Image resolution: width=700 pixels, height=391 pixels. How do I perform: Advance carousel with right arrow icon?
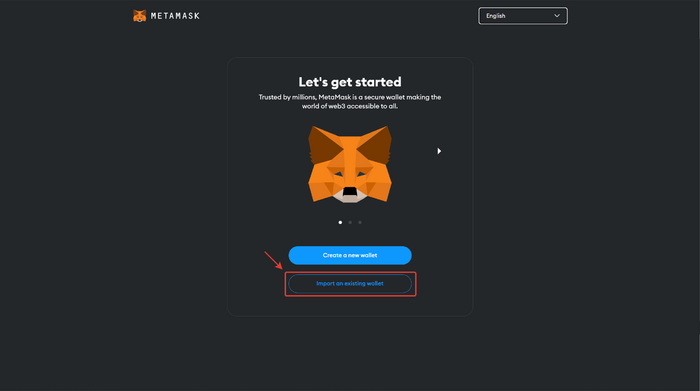click(439, 151)
